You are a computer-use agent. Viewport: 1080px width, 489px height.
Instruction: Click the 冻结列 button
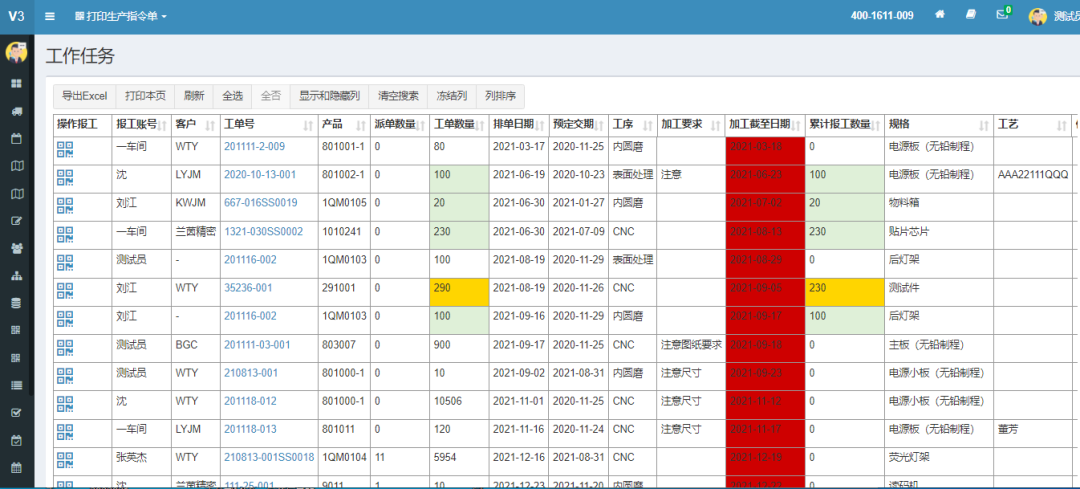click(x=452, y=96)
